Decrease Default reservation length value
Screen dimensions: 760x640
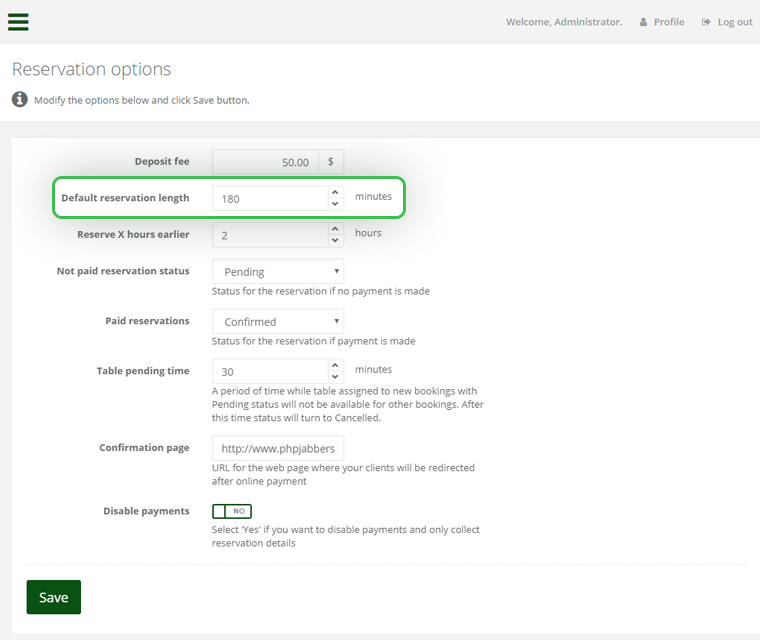(x=335, y=204)
